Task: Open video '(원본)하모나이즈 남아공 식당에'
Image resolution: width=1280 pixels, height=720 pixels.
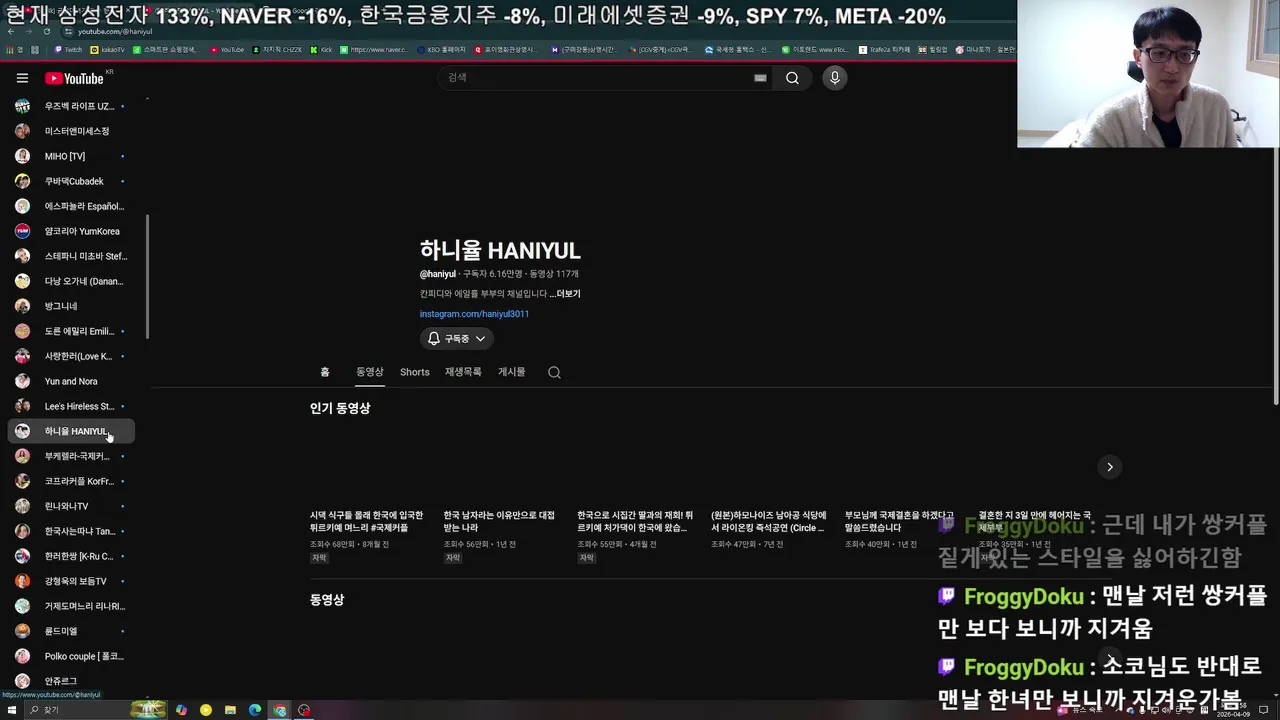Action: 768,521
